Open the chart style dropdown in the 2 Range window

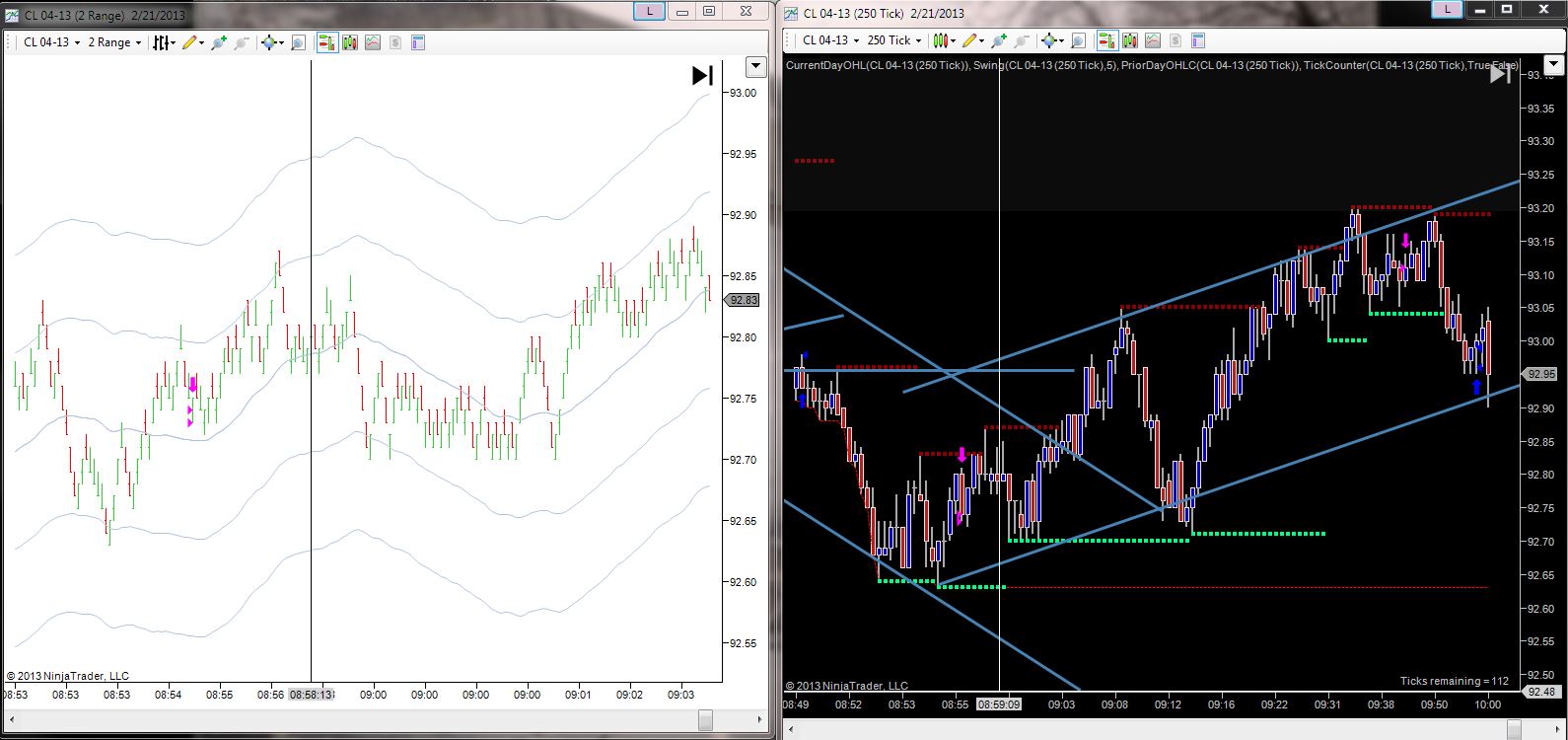164,42
